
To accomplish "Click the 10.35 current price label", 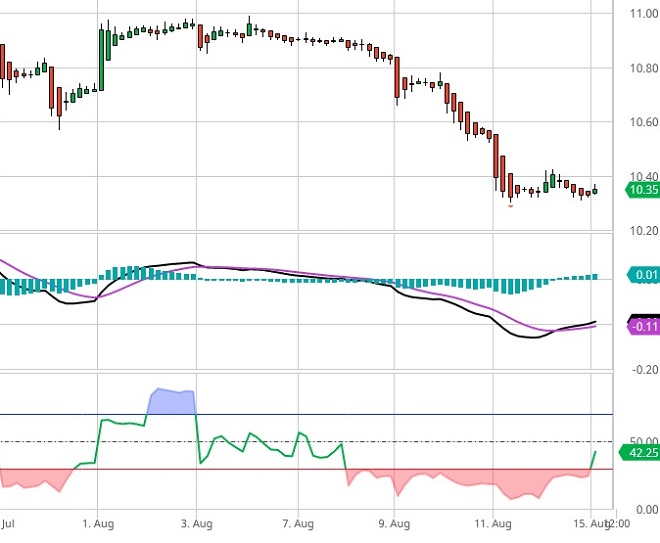I will pos(643,190).
